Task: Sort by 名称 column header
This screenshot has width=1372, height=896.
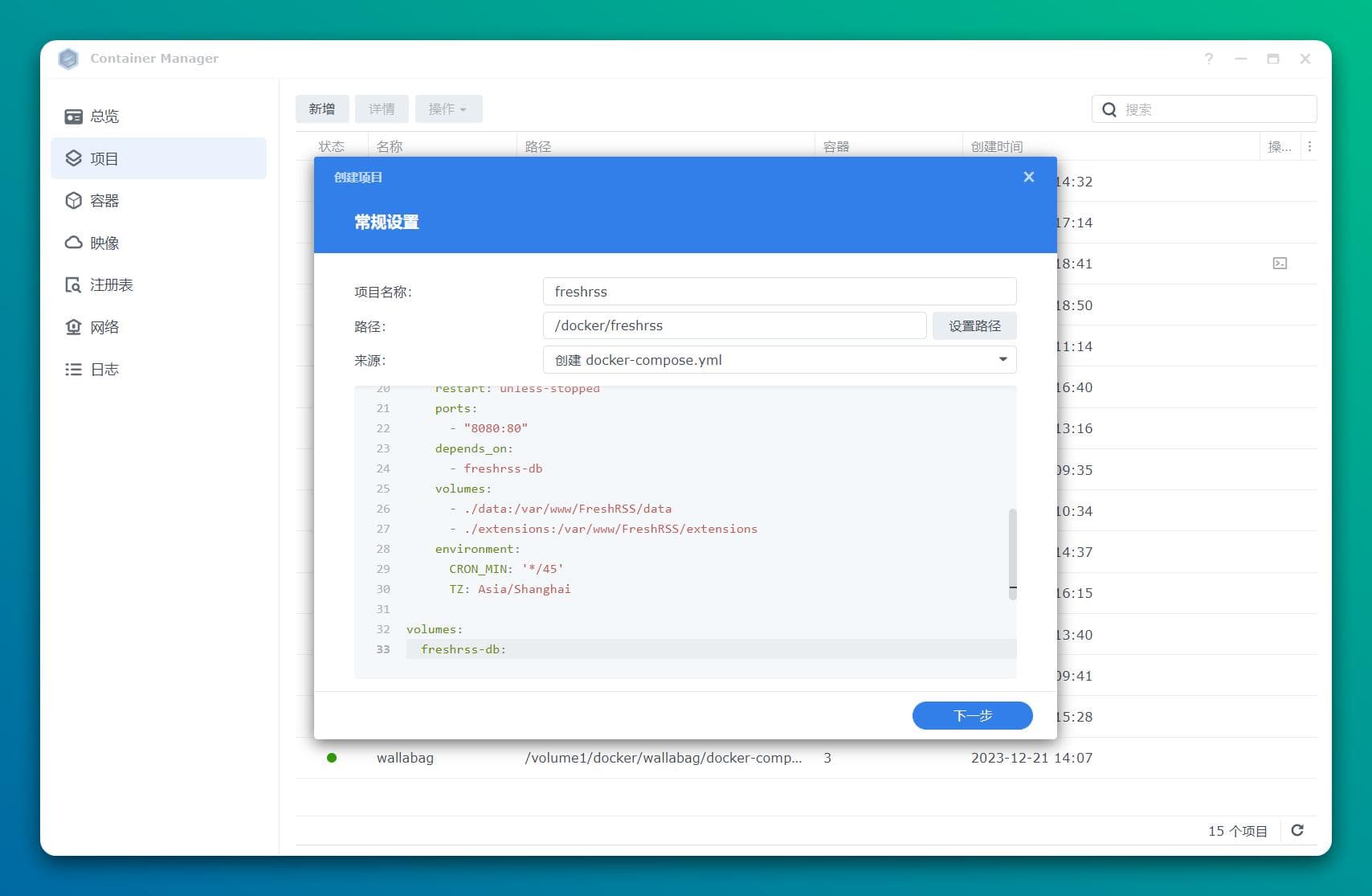Action: (x=390, y=146)
